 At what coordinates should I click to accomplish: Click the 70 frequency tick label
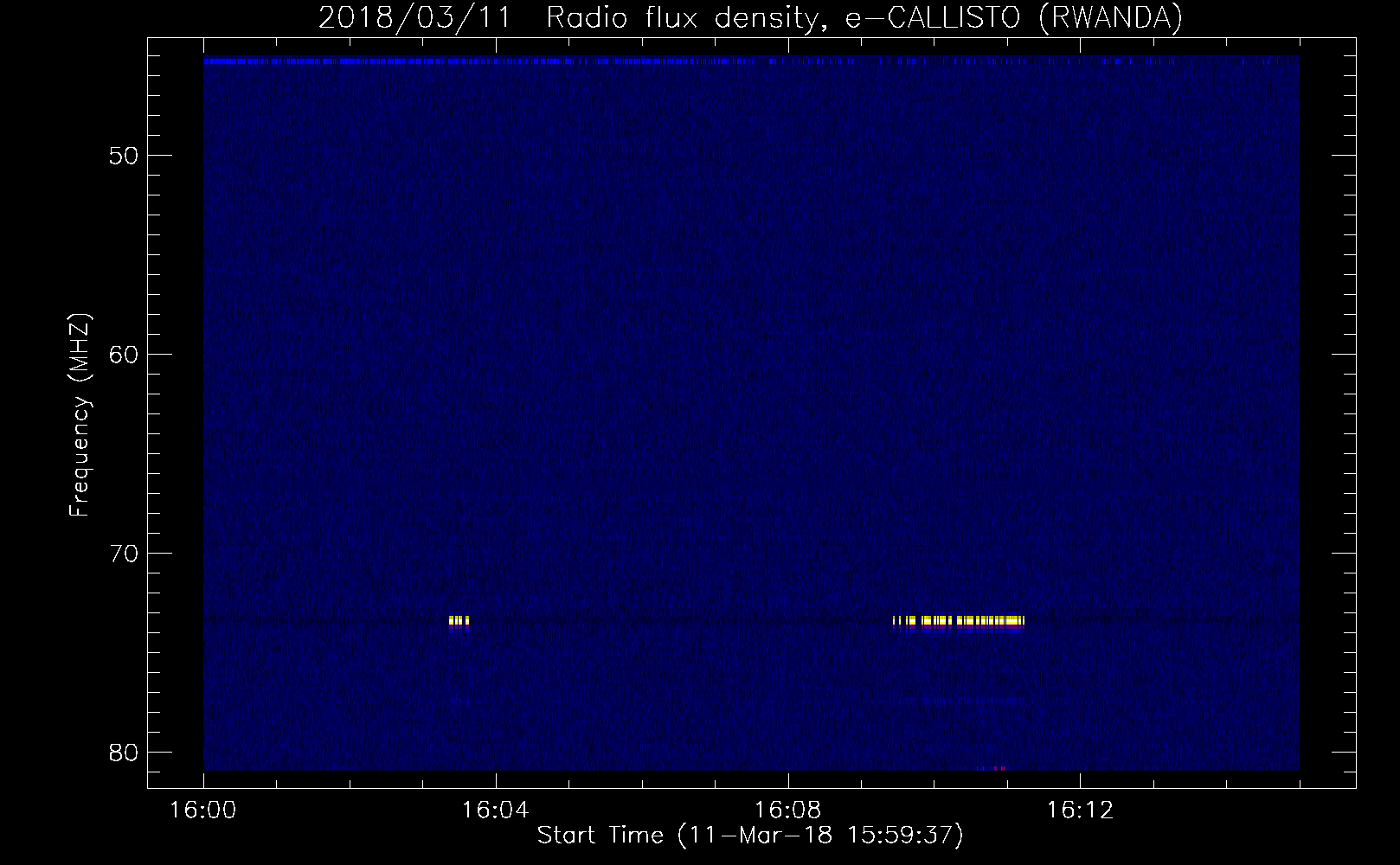pyautogui.click(x=125, y=553)
